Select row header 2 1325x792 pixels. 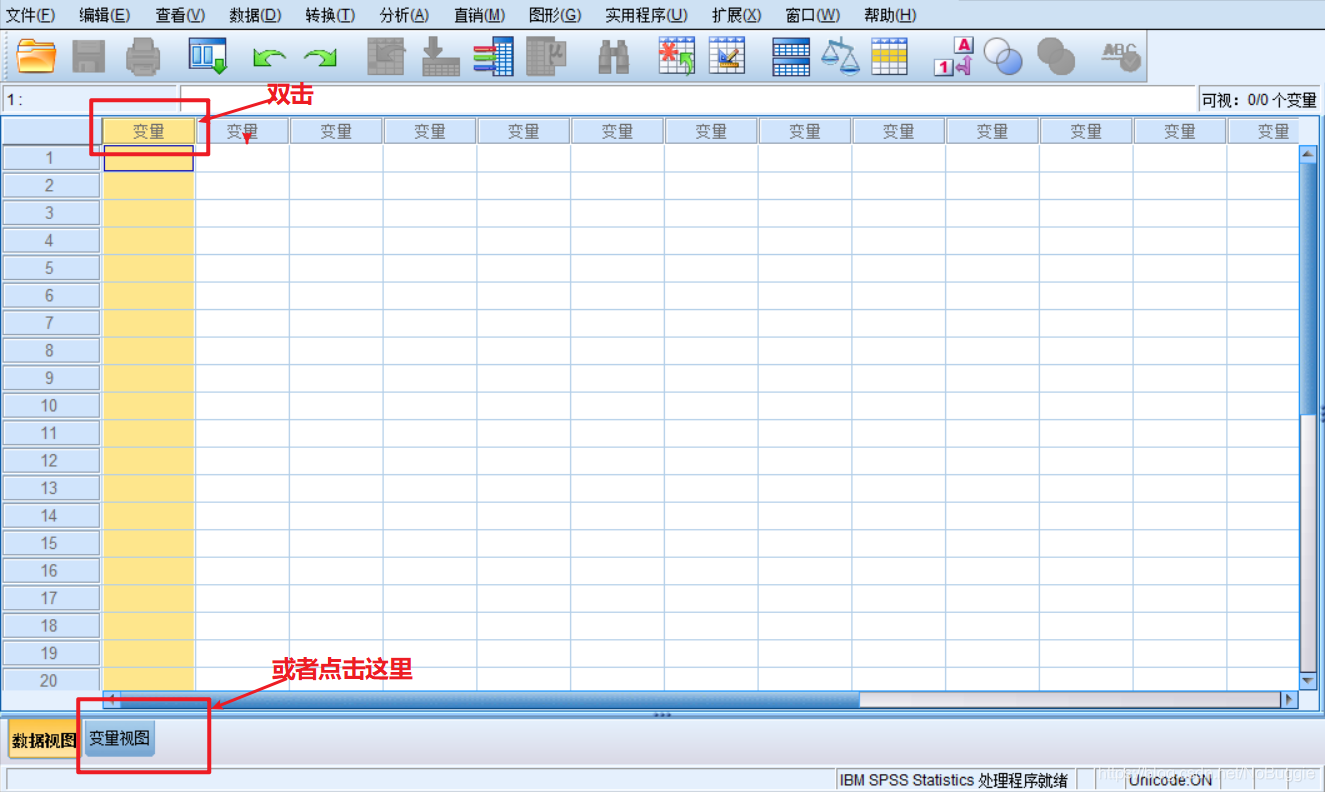click(x=50, y=185)
